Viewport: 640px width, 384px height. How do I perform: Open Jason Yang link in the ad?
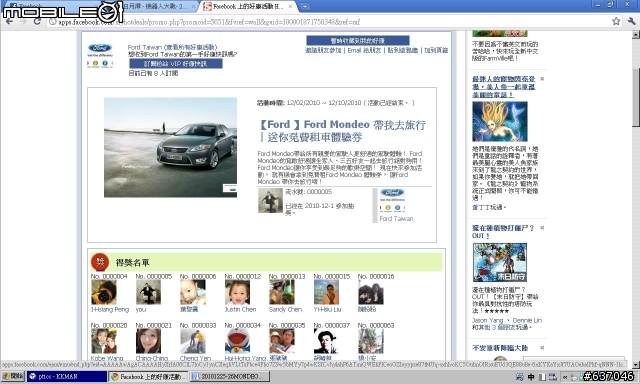click(x=488, y=320)
